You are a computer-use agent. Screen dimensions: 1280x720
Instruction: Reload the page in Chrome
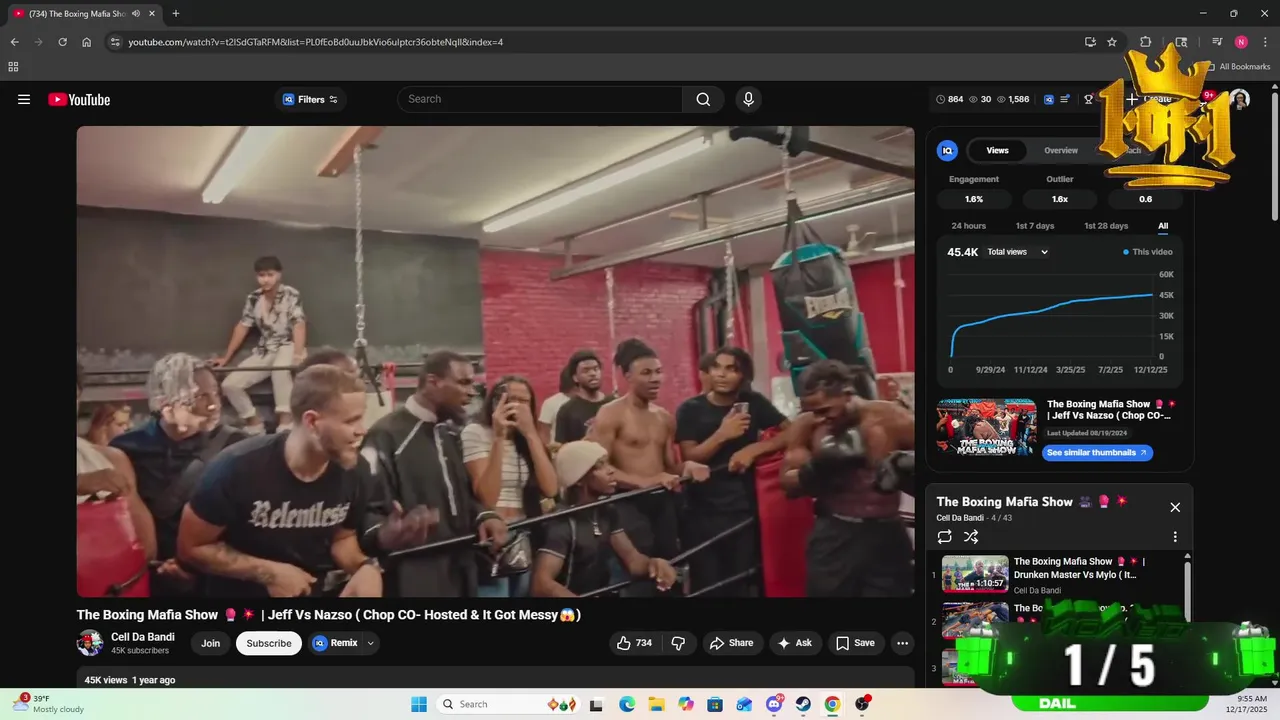click(62, 42)
